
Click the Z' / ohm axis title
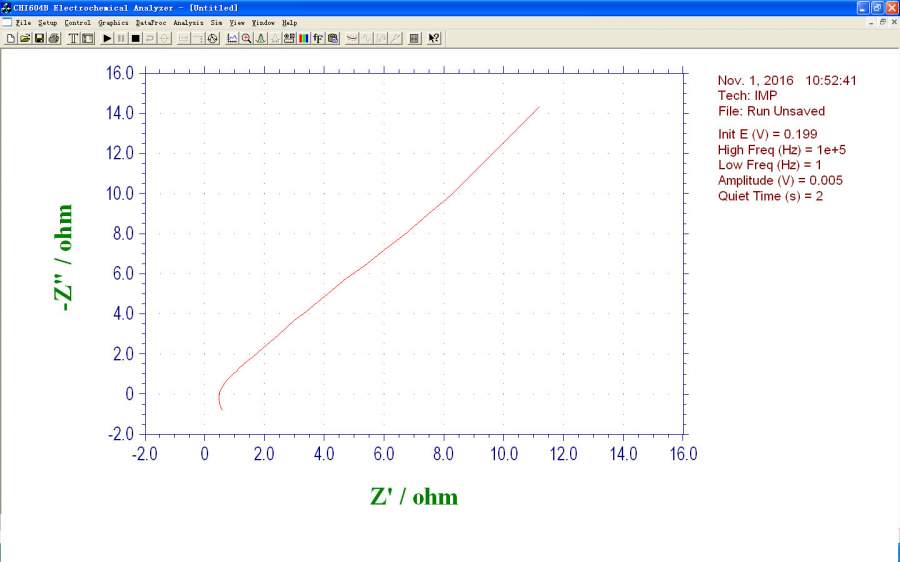(414, 497)
